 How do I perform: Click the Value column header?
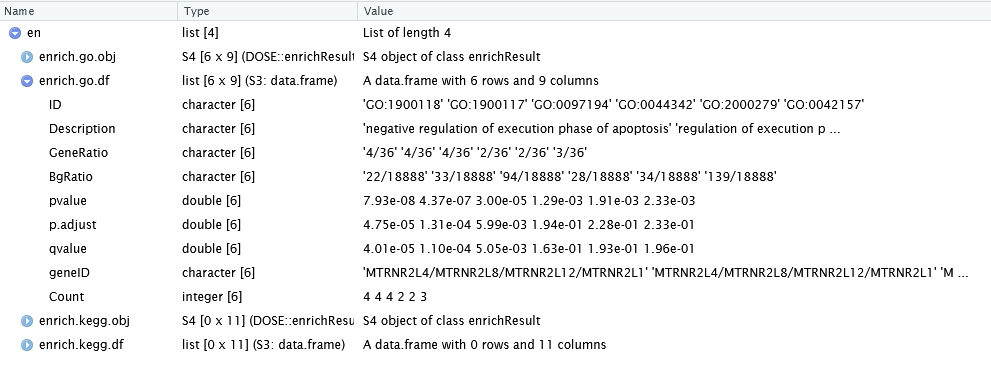coord(674,11)
